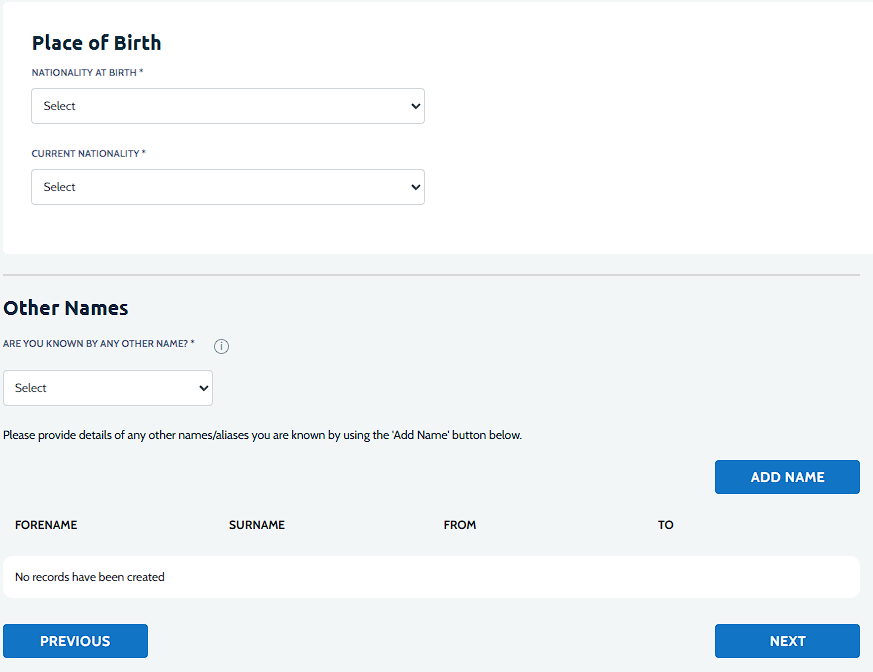
Task: Proceed using the Next button
Action: pos(787,641)
